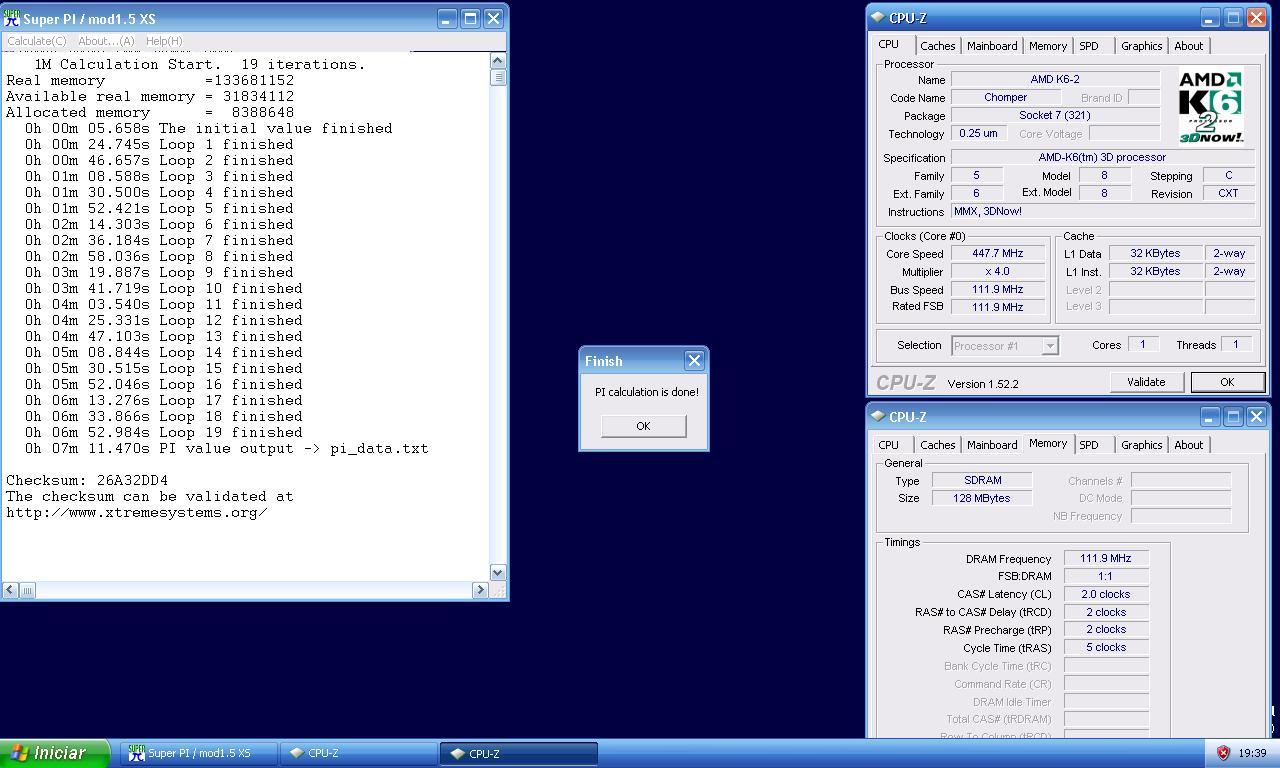Image resolution: width=1280 pixels, height=768 pixels.
Task: Click the 447.7 MHz core speed value
Action: (997, 253)
